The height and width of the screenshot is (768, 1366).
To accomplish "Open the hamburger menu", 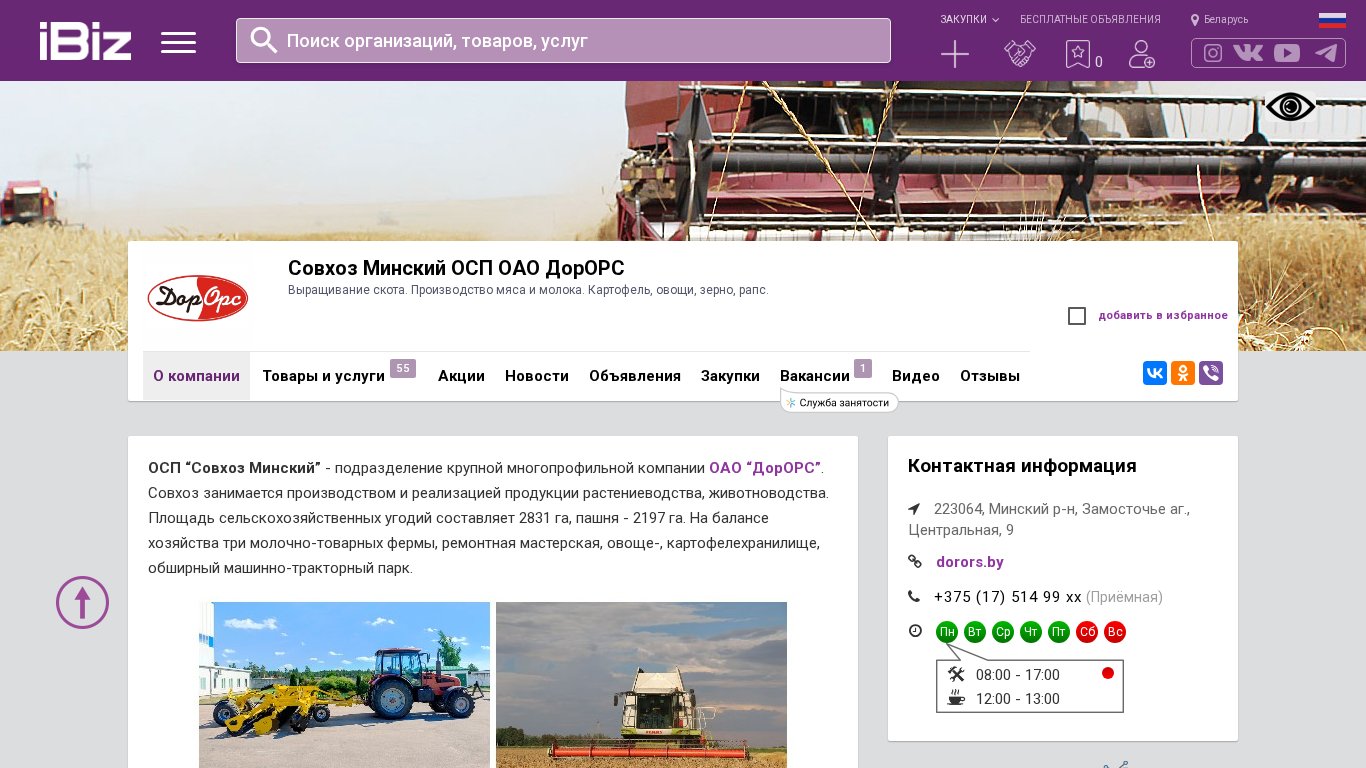I will [178, 42].
